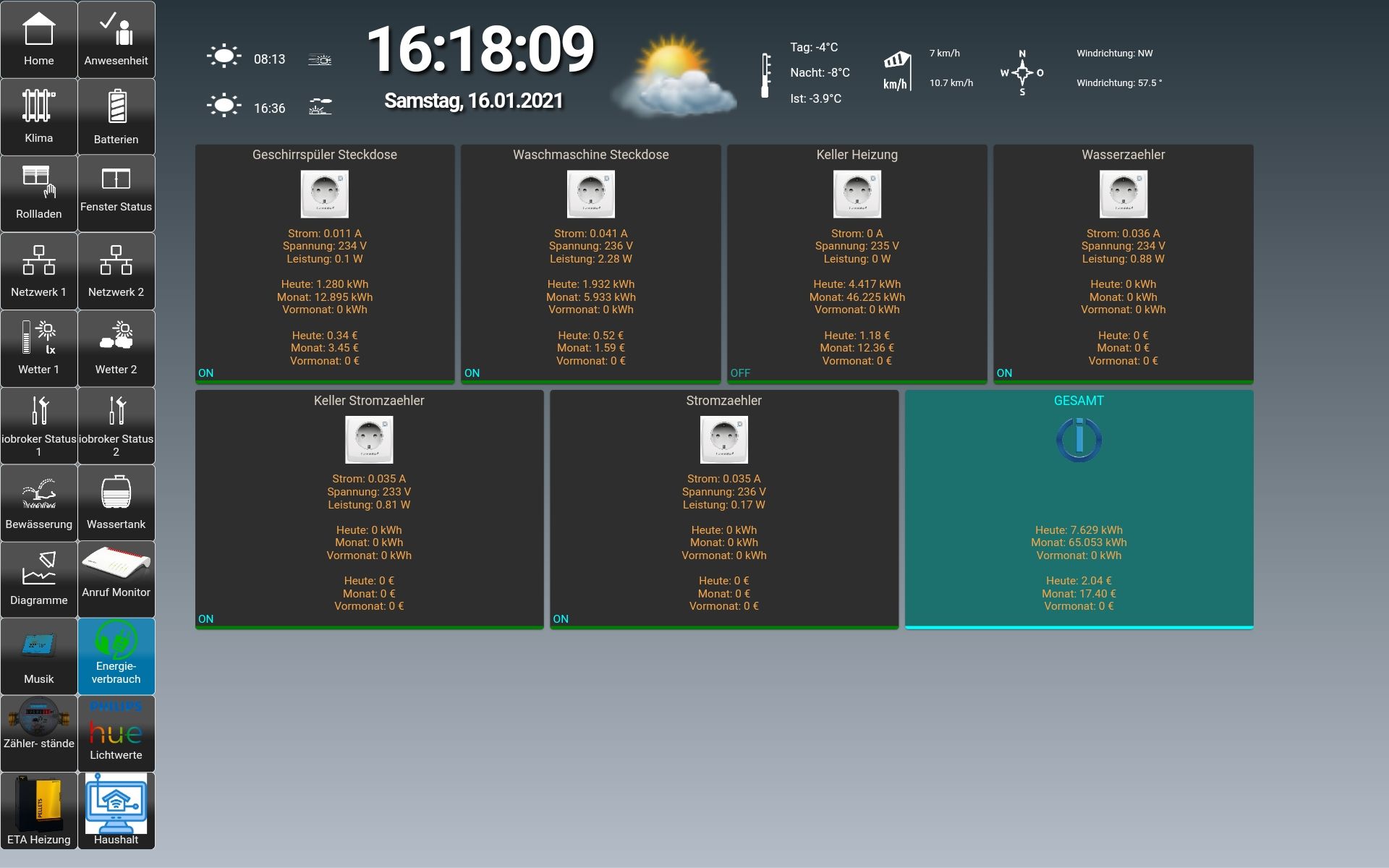Image resolution: width=1389 pixels, height=868 pixels.
Task: Click the GESAMT ioBroker logo tile
Action: pyautogui.click(x=1078, y=440)
